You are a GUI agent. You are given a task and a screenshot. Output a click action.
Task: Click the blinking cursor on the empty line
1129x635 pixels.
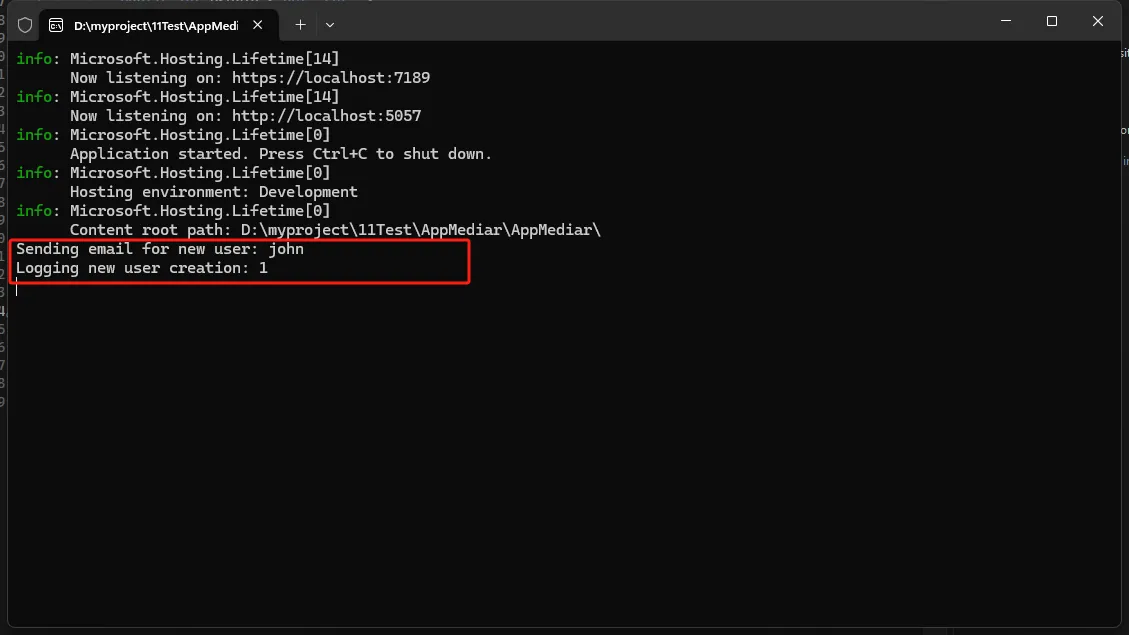(17, 288)
